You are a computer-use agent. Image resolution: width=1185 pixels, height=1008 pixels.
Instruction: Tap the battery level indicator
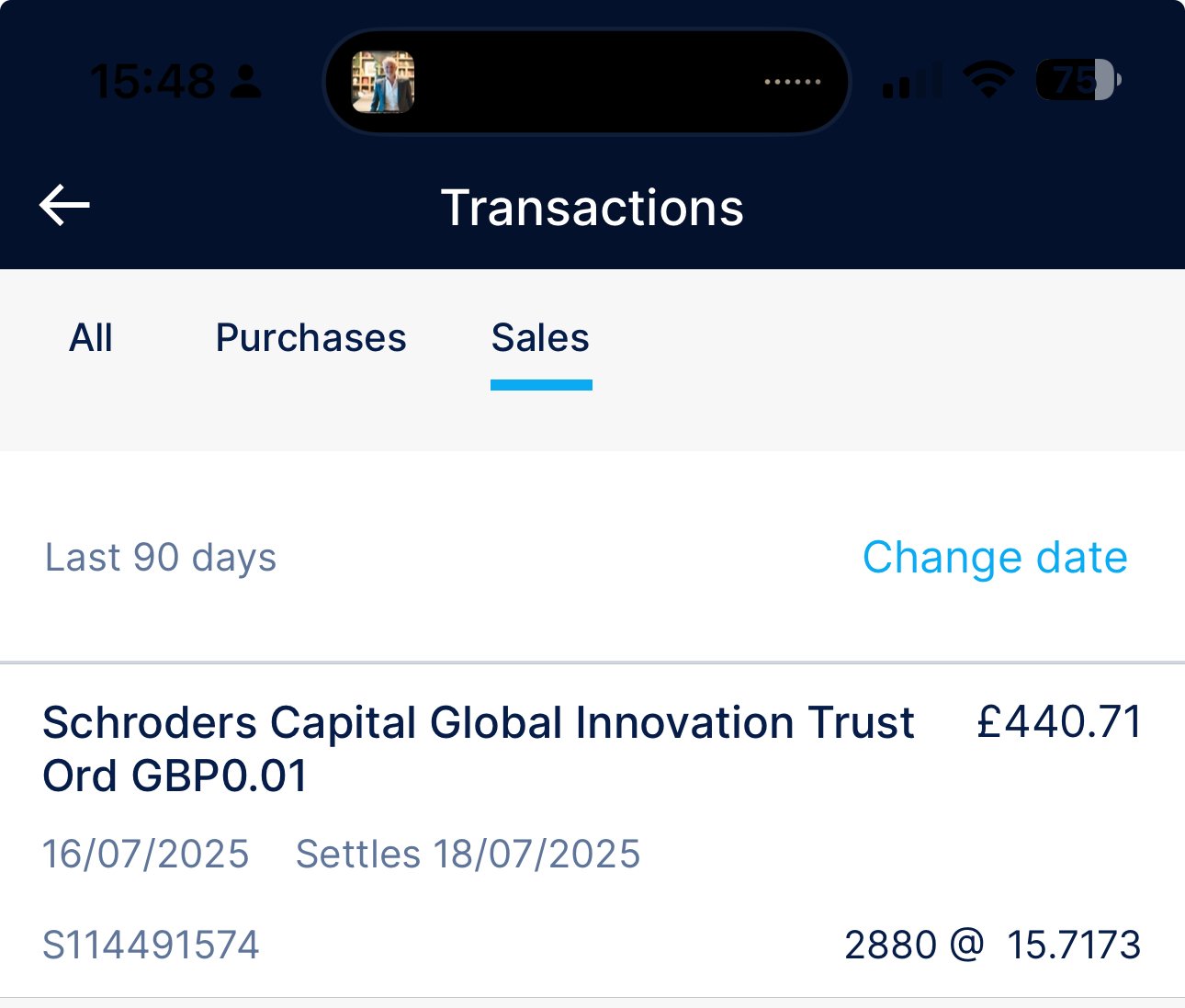coord(1078,80)
